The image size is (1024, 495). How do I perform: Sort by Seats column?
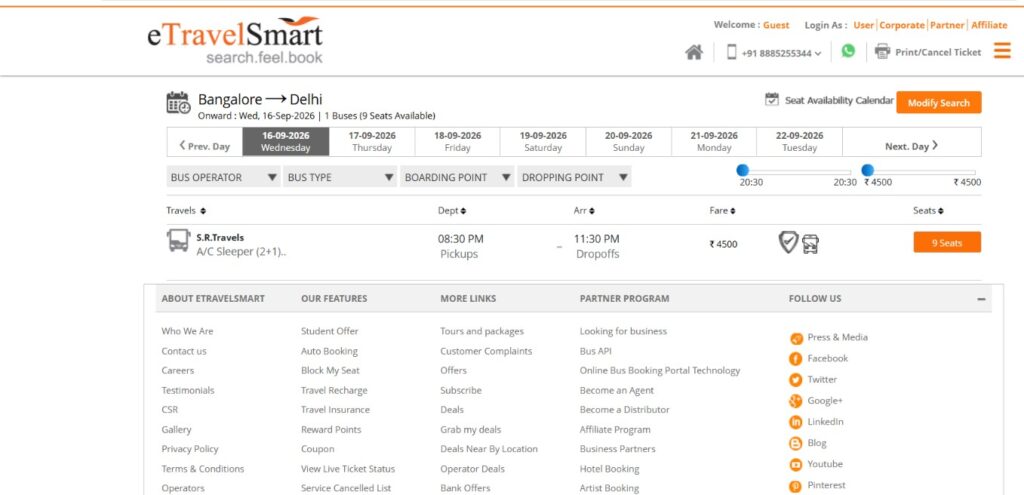(928, 211)
